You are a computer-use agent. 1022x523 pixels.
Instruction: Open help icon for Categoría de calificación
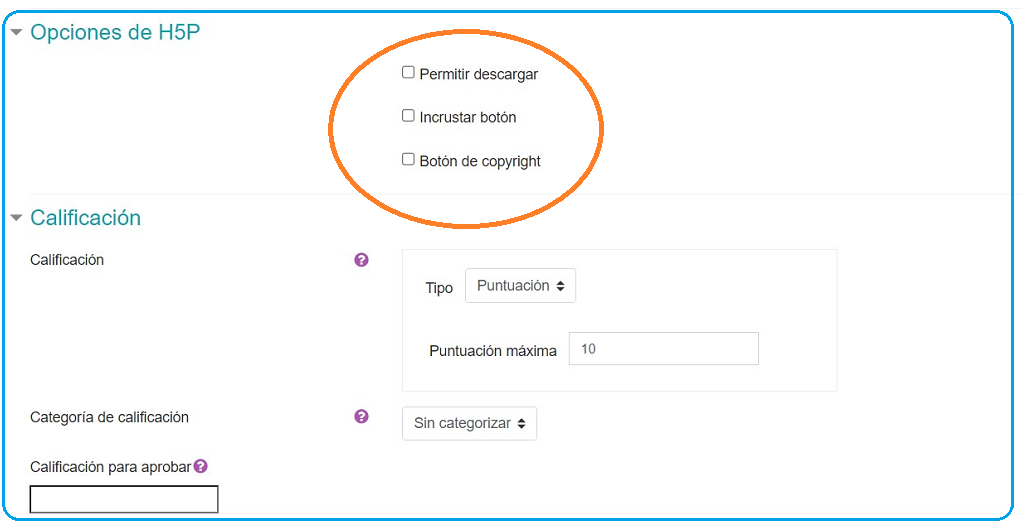click(362, 417)
